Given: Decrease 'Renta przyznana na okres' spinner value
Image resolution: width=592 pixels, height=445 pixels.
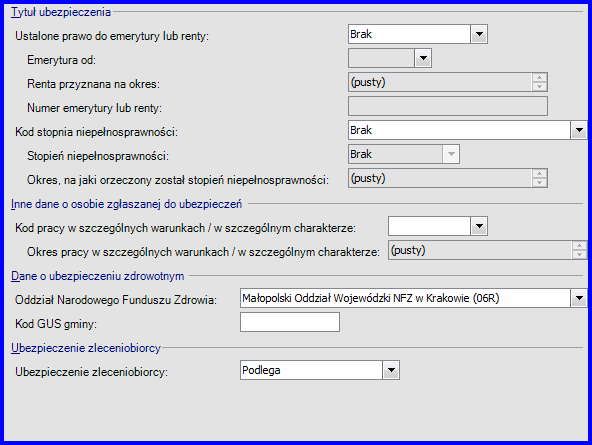Looking at the screenshot, I should (540, 87).
